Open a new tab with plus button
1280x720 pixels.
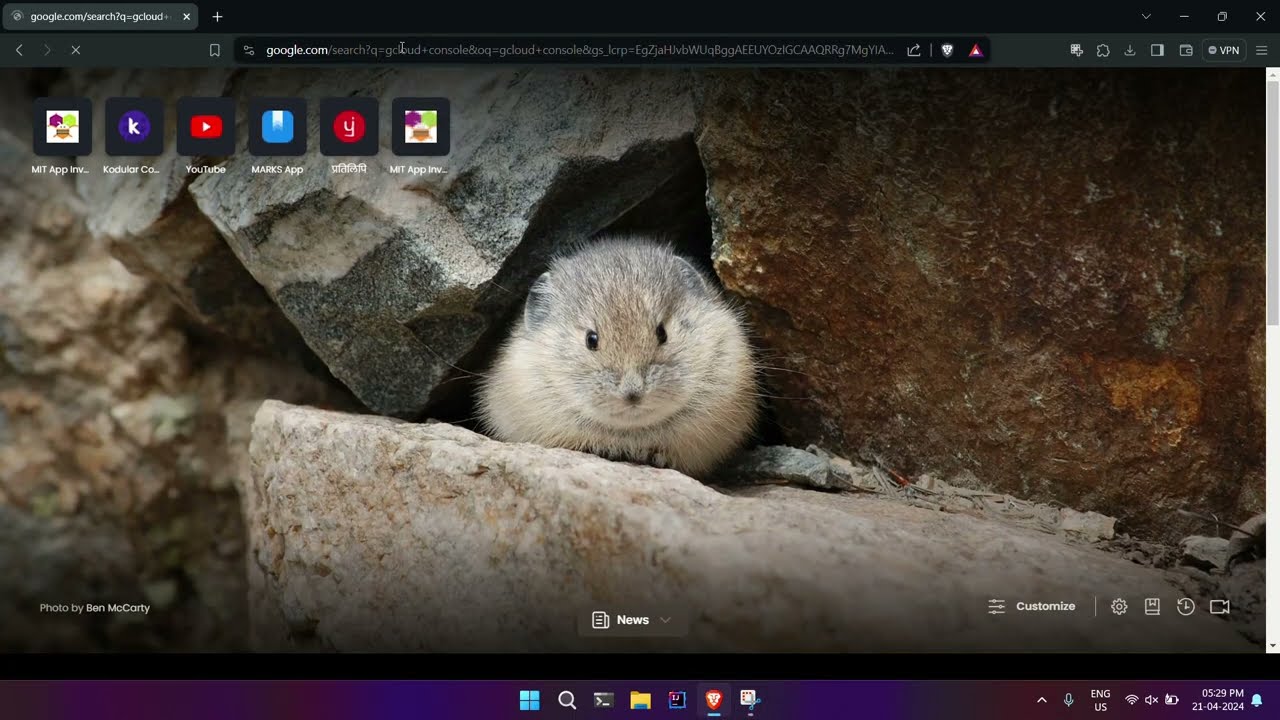tap(217, 16)
